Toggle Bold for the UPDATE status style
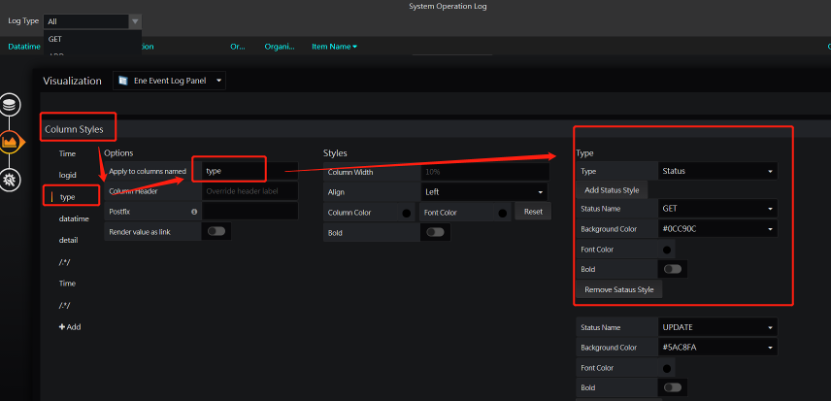Viewport: 832px width, 402px height. click(x=673, y=387)
